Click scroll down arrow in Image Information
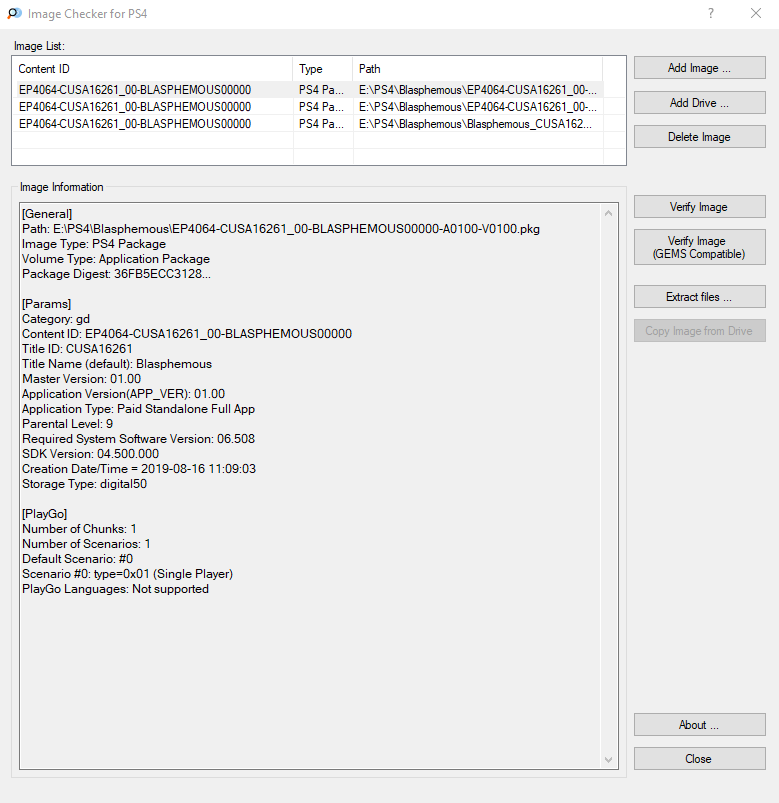The image size is (779, 803). point(608,759)
